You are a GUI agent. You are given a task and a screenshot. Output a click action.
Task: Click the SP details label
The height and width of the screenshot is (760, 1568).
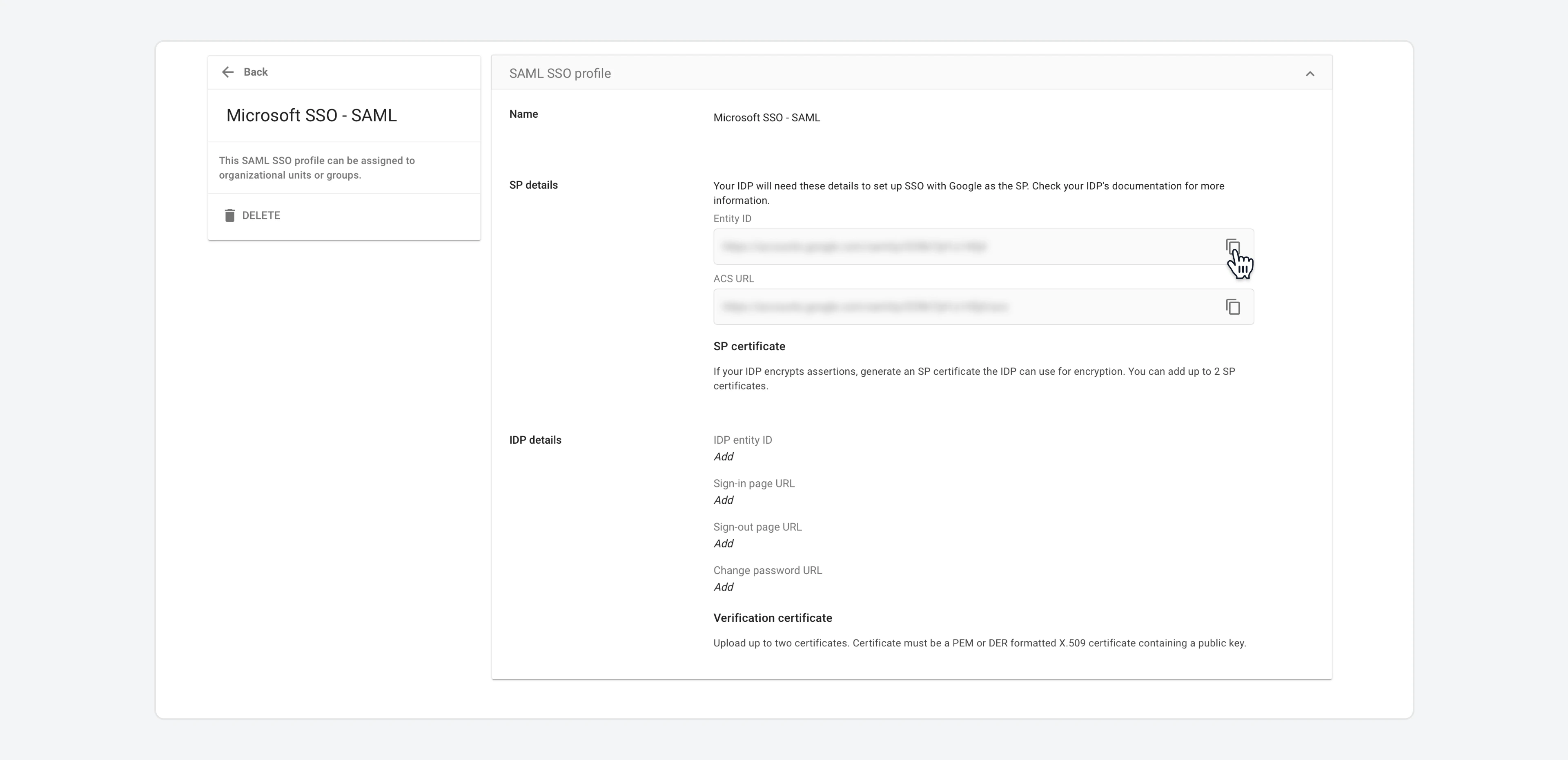[533, 185]
